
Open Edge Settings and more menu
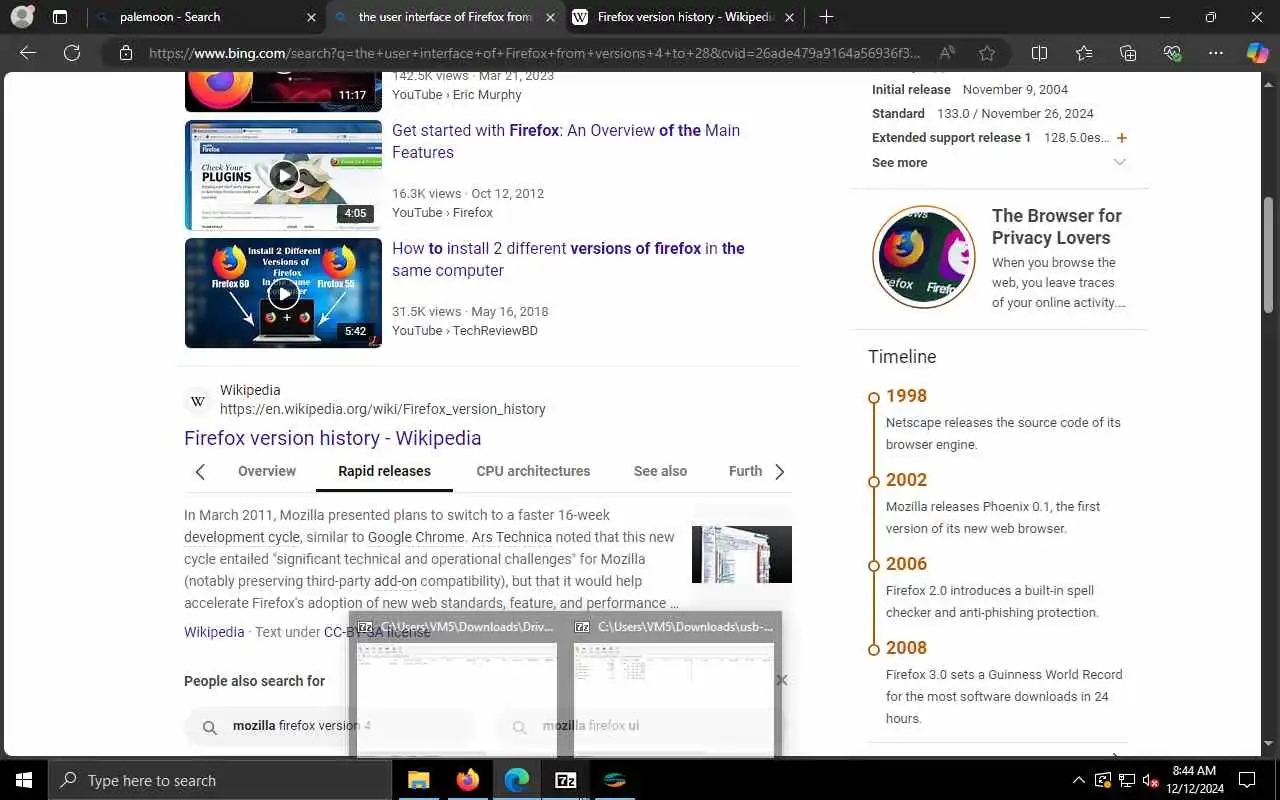click(1216, 53)
